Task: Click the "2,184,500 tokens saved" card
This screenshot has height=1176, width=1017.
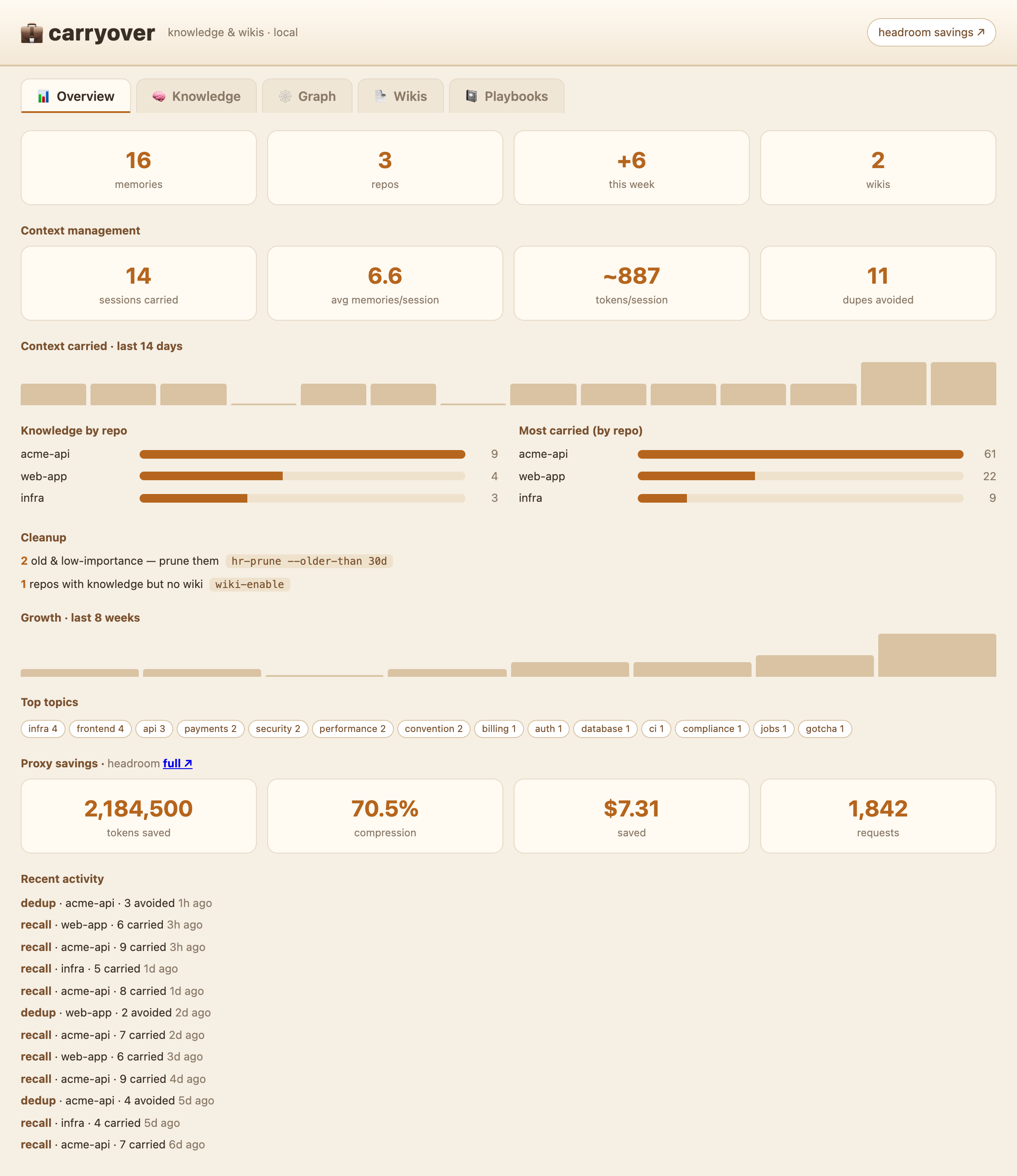Action: tap(138, 816)
